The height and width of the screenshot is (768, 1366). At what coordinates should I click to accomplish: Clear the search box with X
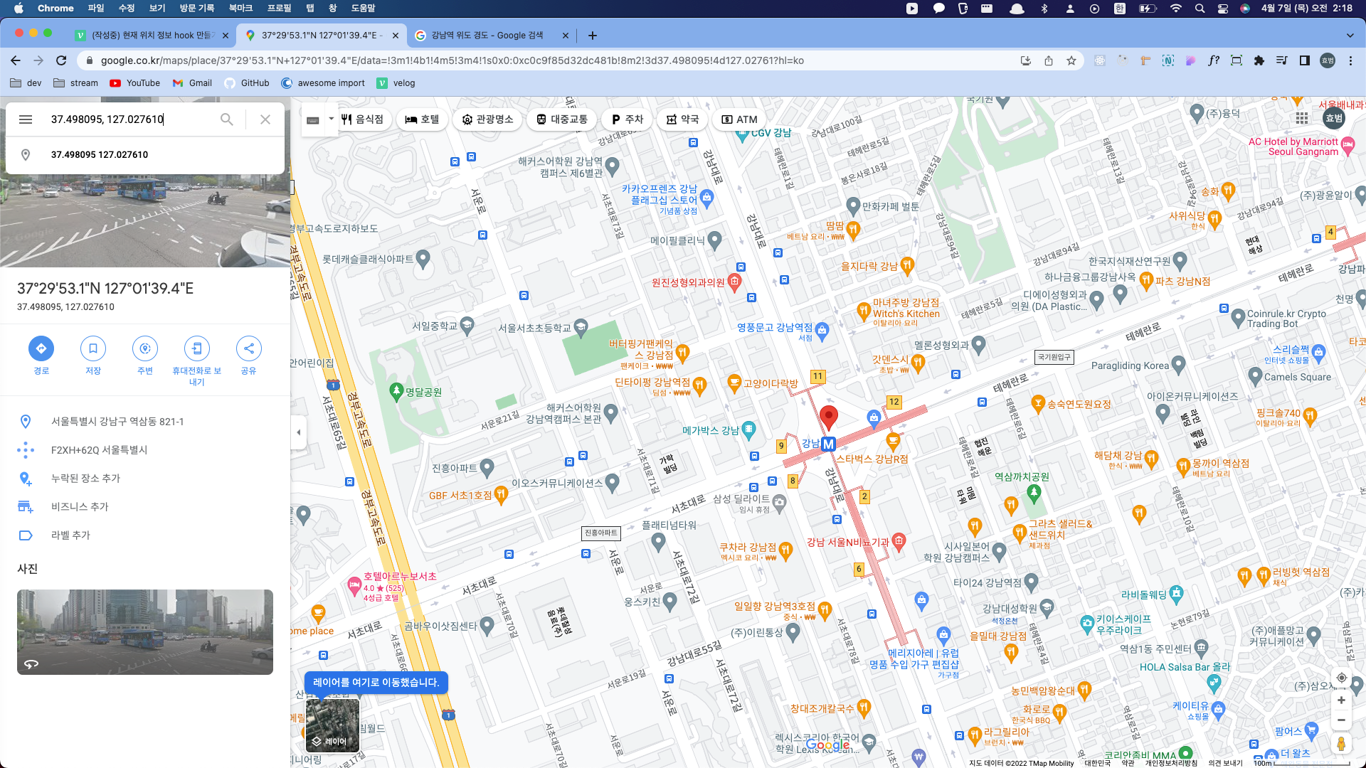click(x=265, y=120)
